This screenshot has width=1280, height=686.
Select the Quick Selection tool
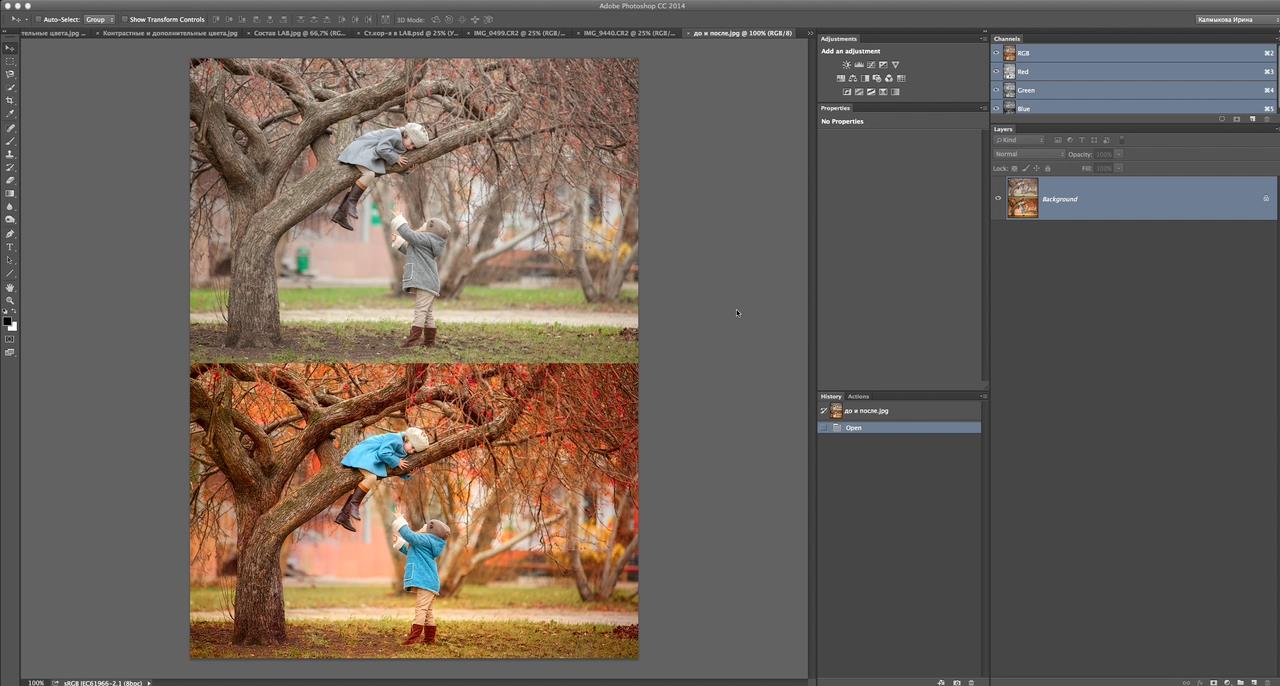[10, 88]
